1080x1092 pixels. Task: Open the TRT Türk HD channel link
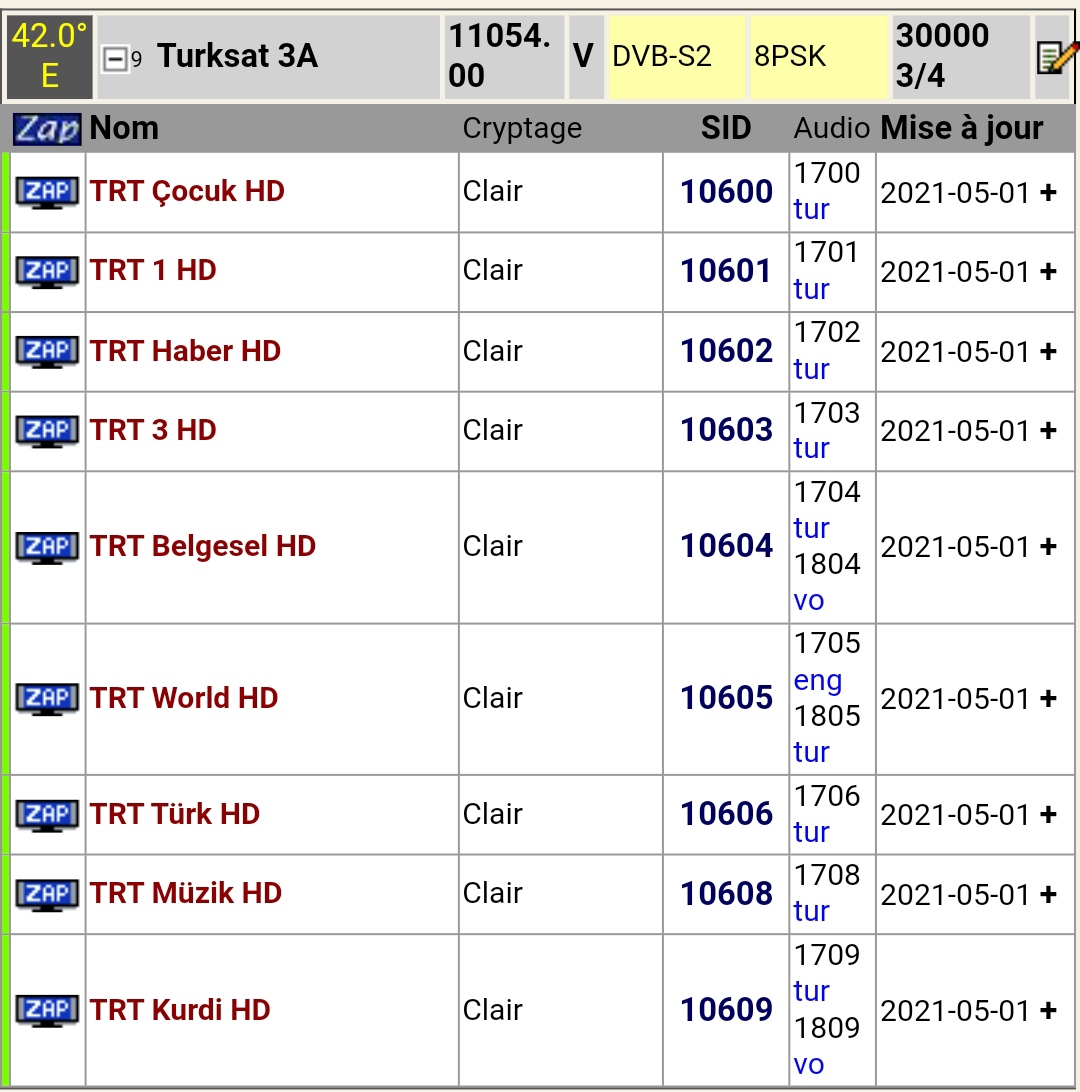(175, 813)
